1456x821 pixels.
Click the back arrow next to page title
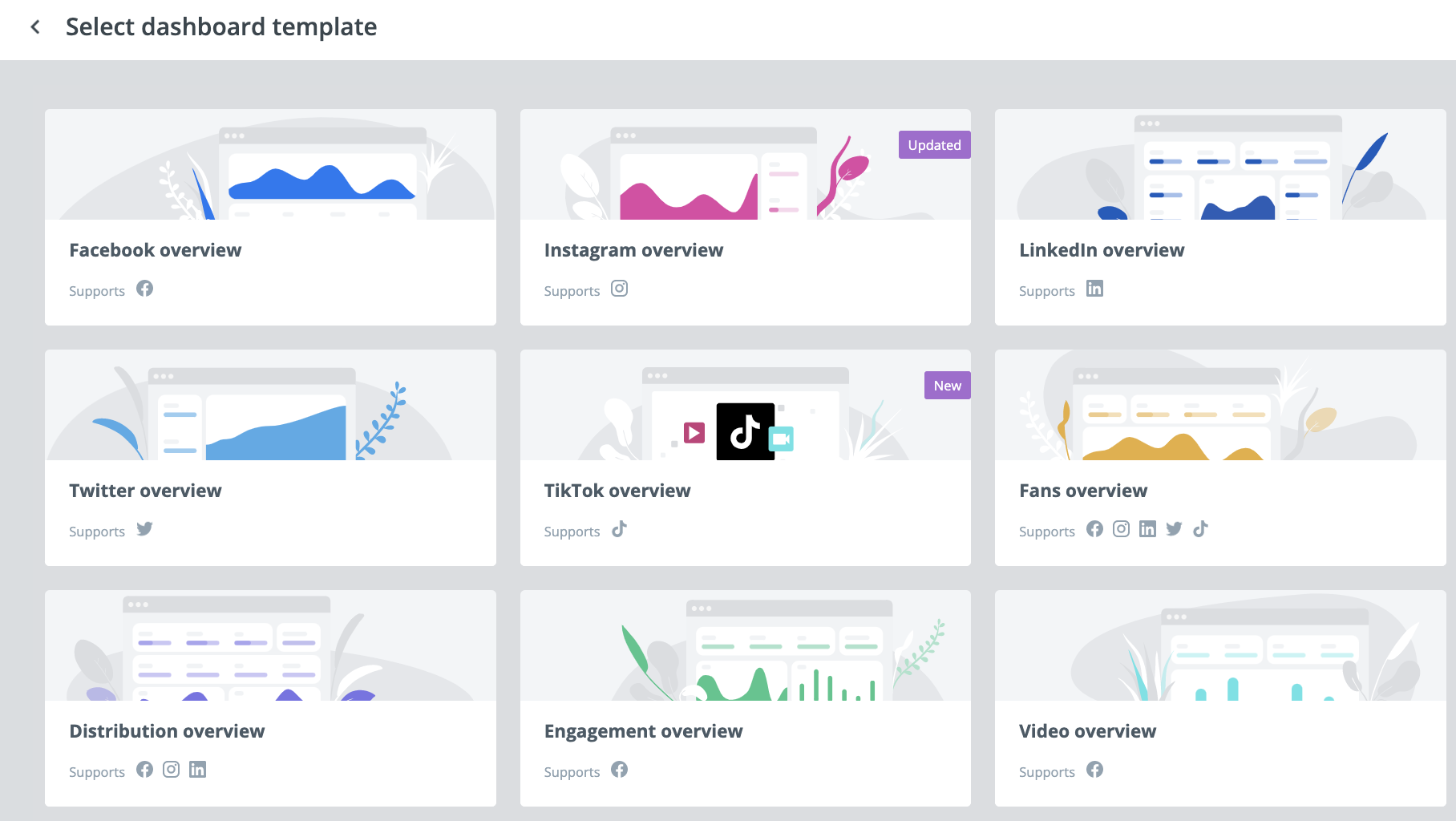35,27
